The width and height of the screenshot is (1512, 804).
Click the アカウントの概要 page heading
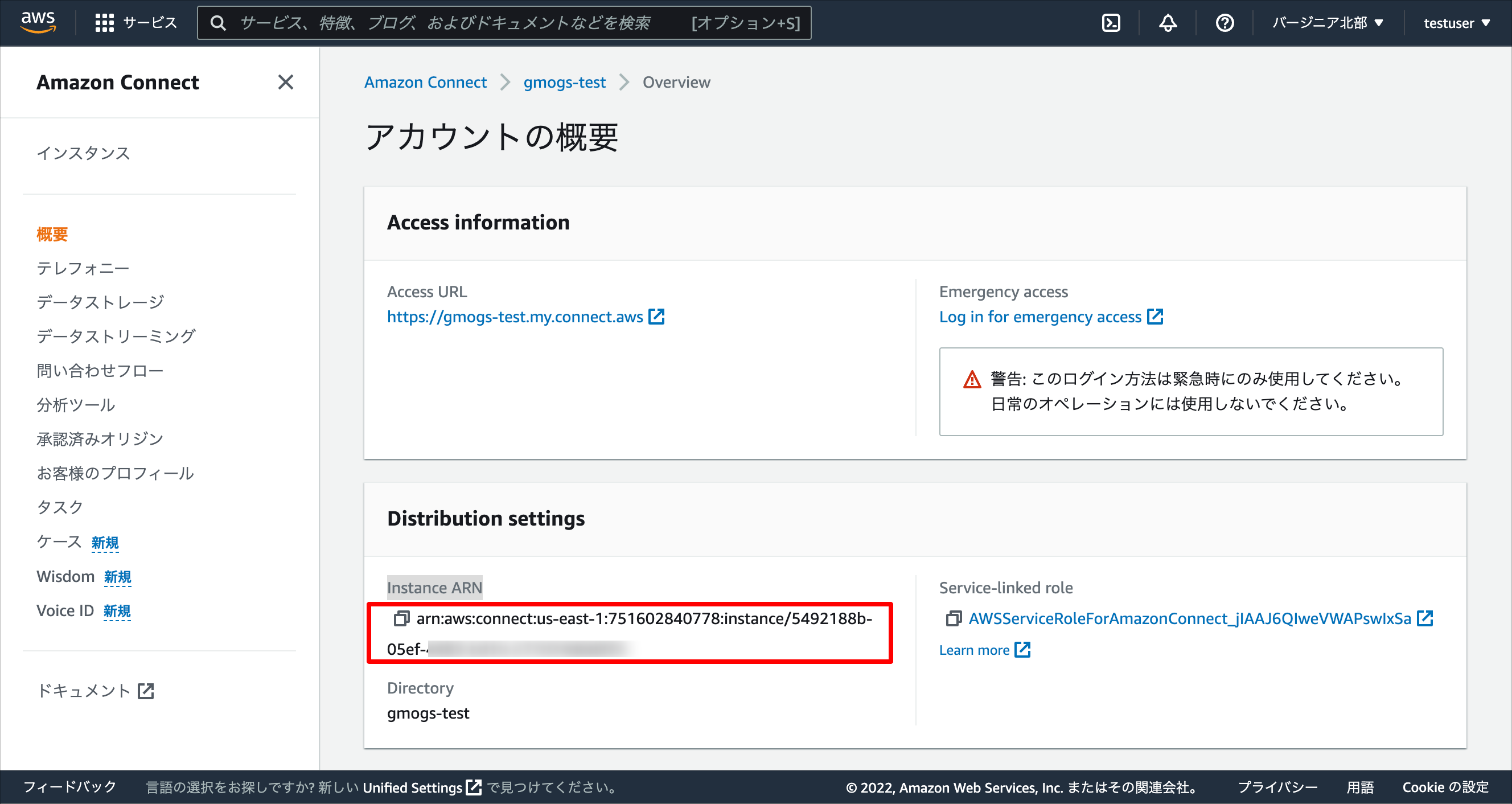pyautogui.click(x=492, y=137)
